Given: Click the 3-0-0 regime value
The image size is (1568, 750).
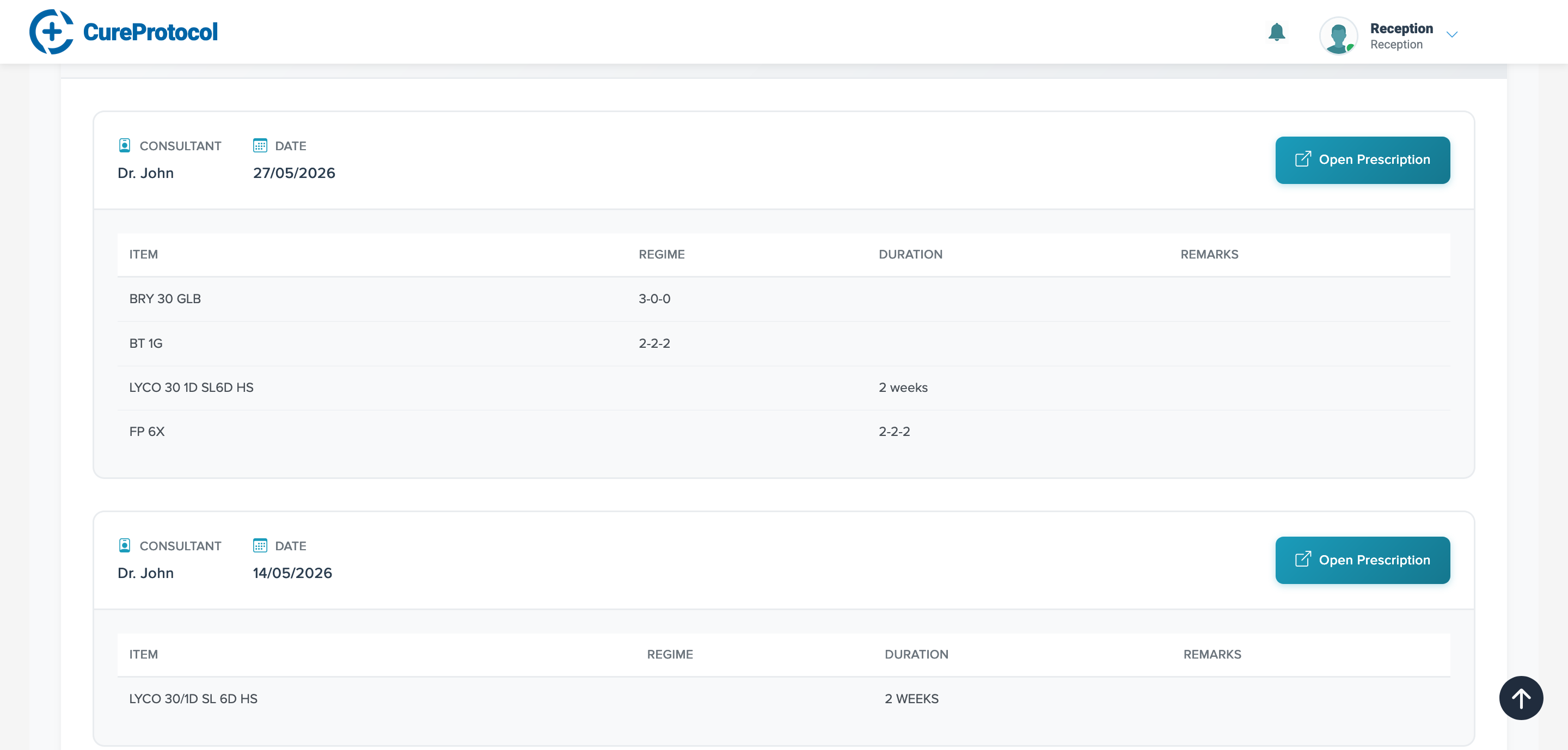Looking at the screenshot, I should click(x=654, y=299).
